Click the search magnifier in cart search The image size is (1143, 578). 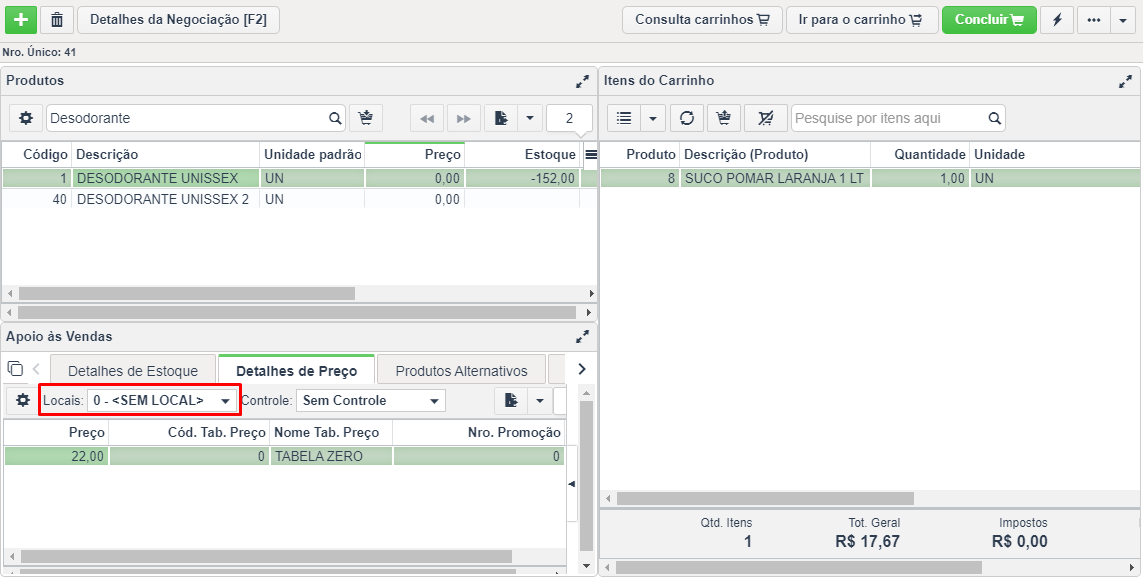(x=995, y=118)
